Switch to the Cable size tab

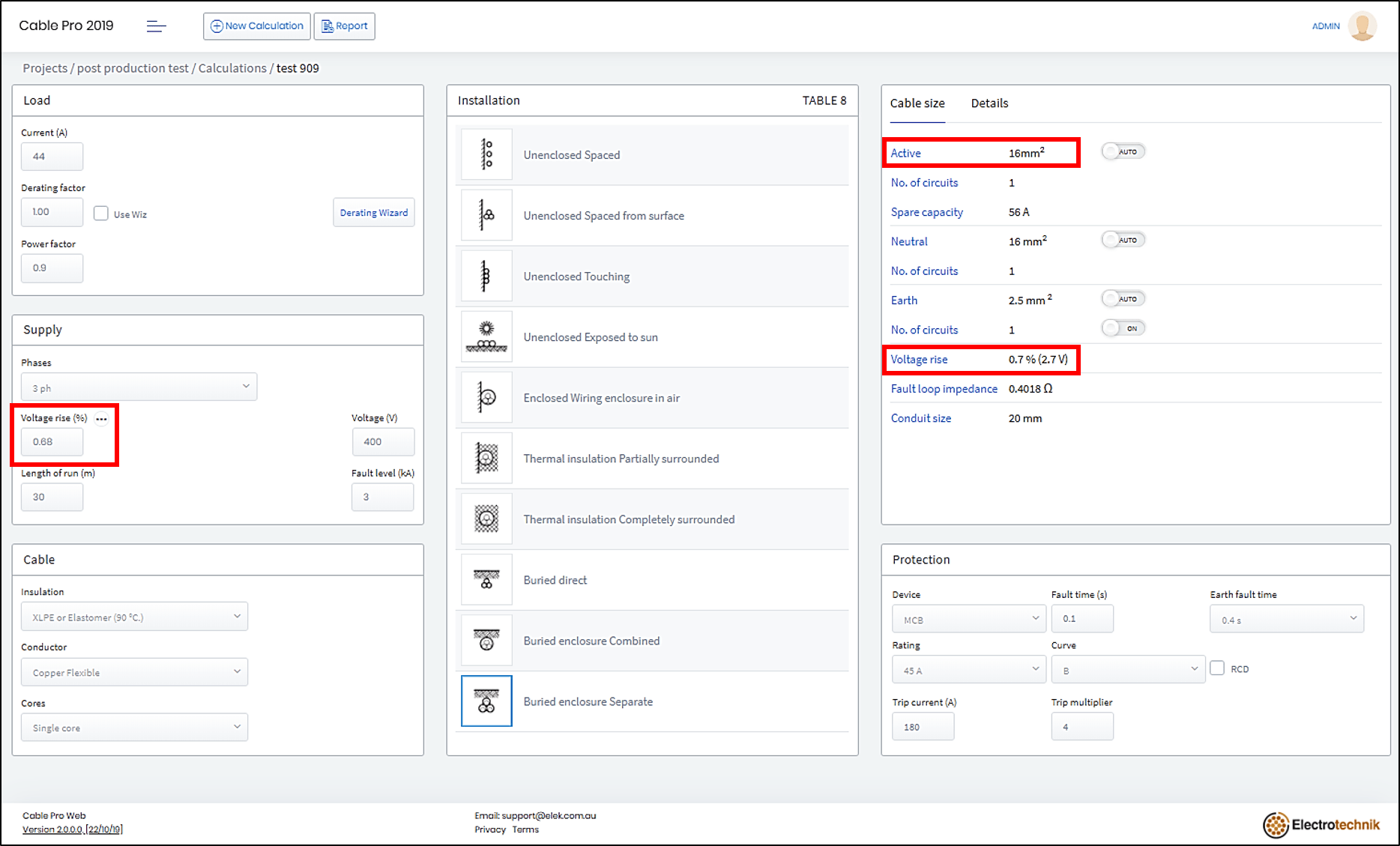coord(917,103)
